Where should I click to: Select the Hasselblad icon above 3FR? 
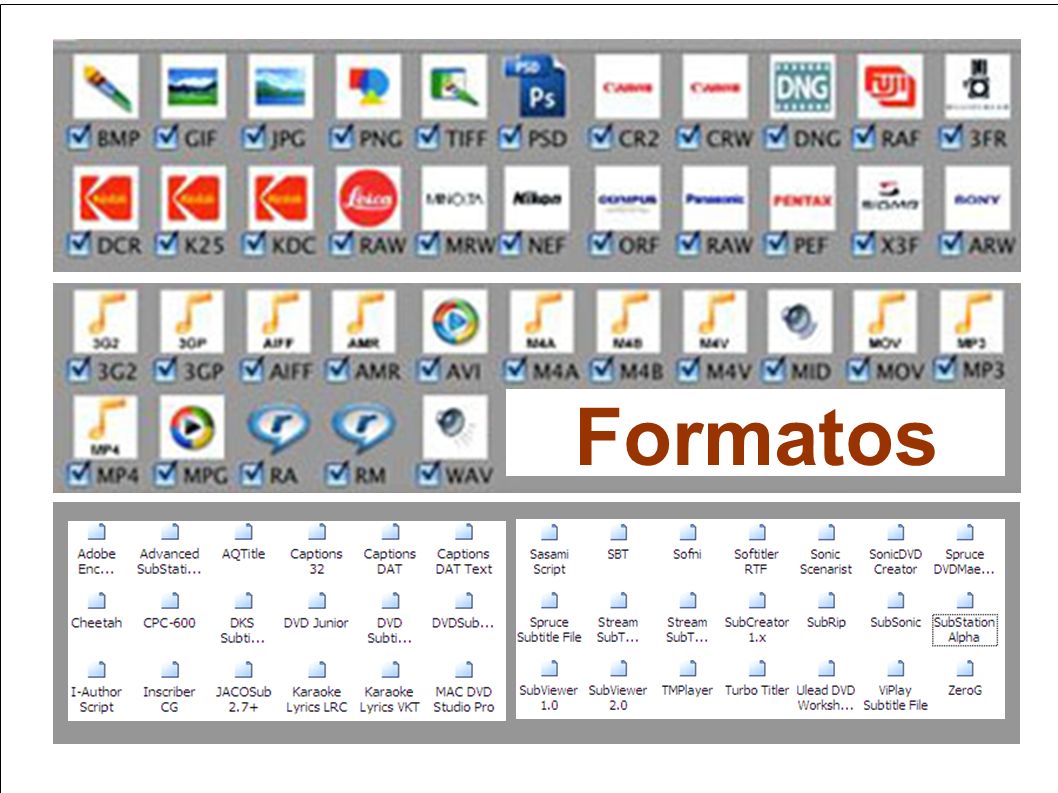point(978,87)
